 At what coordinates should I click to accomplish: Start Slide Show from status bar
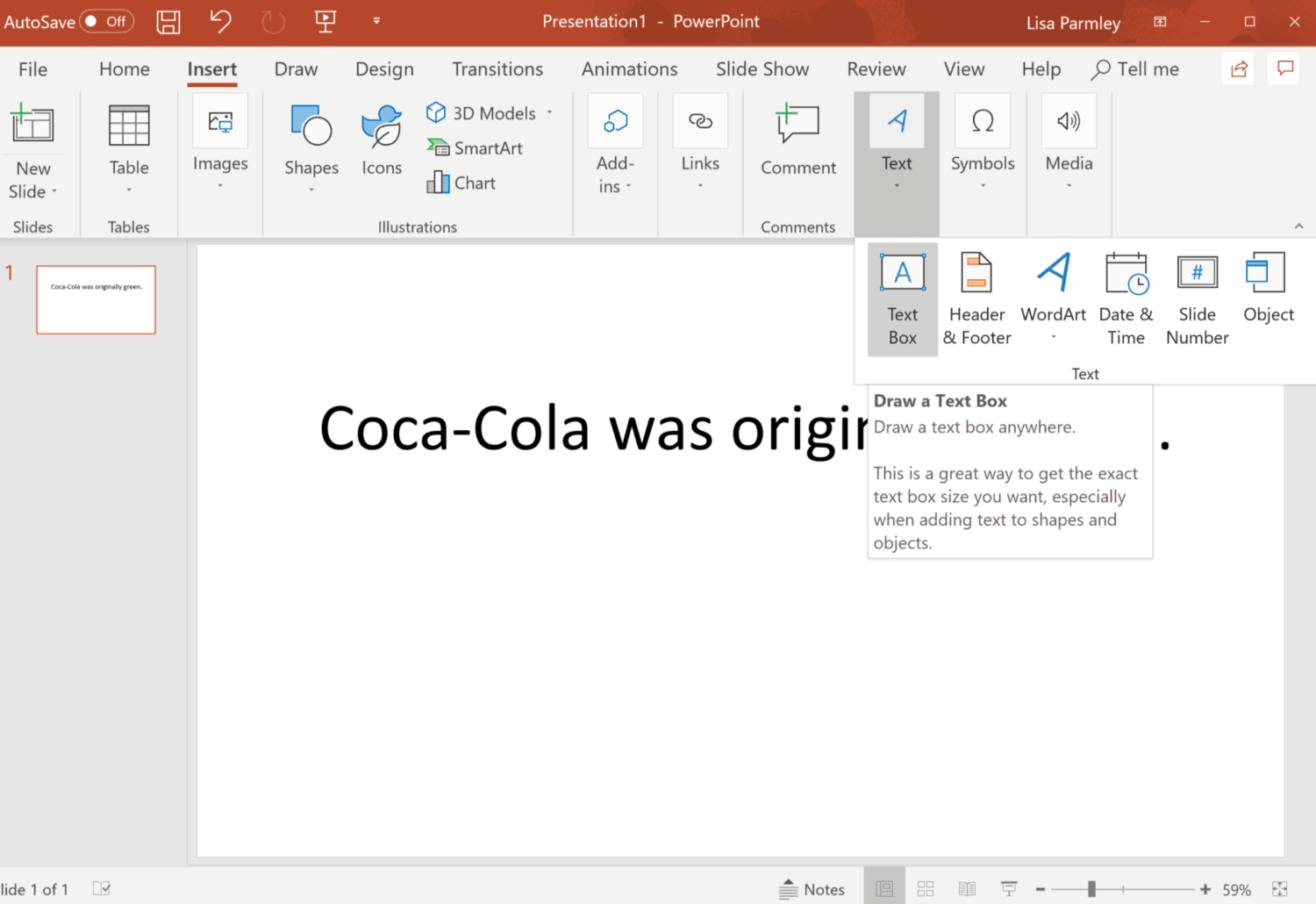(1009, 889)
